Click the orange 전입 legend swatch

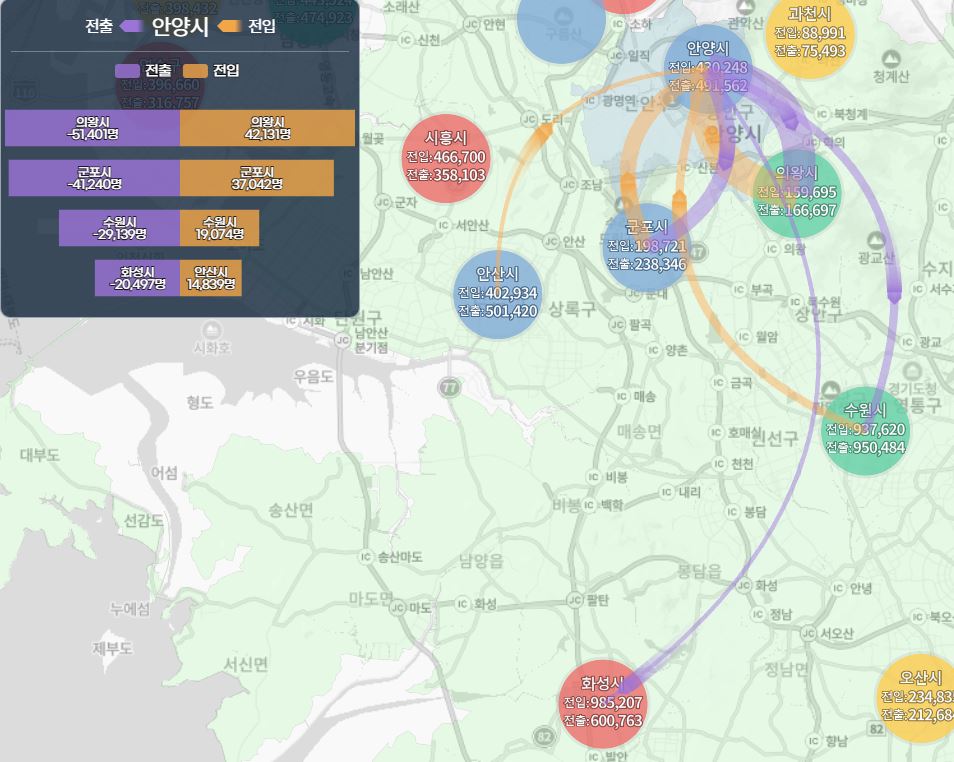pyautogui.click(x=195, y=71)
